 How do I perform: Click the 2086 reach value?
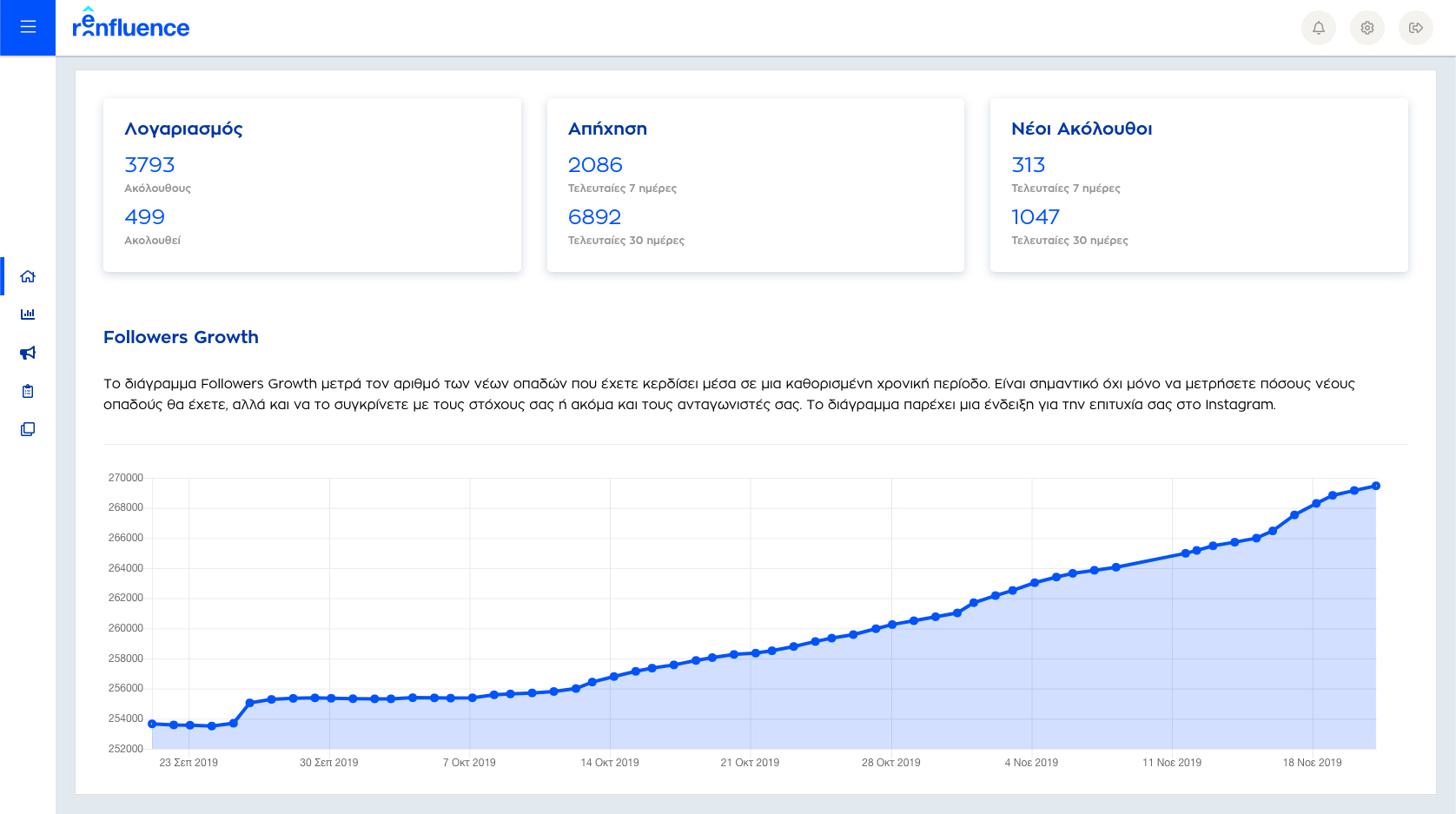595,165
